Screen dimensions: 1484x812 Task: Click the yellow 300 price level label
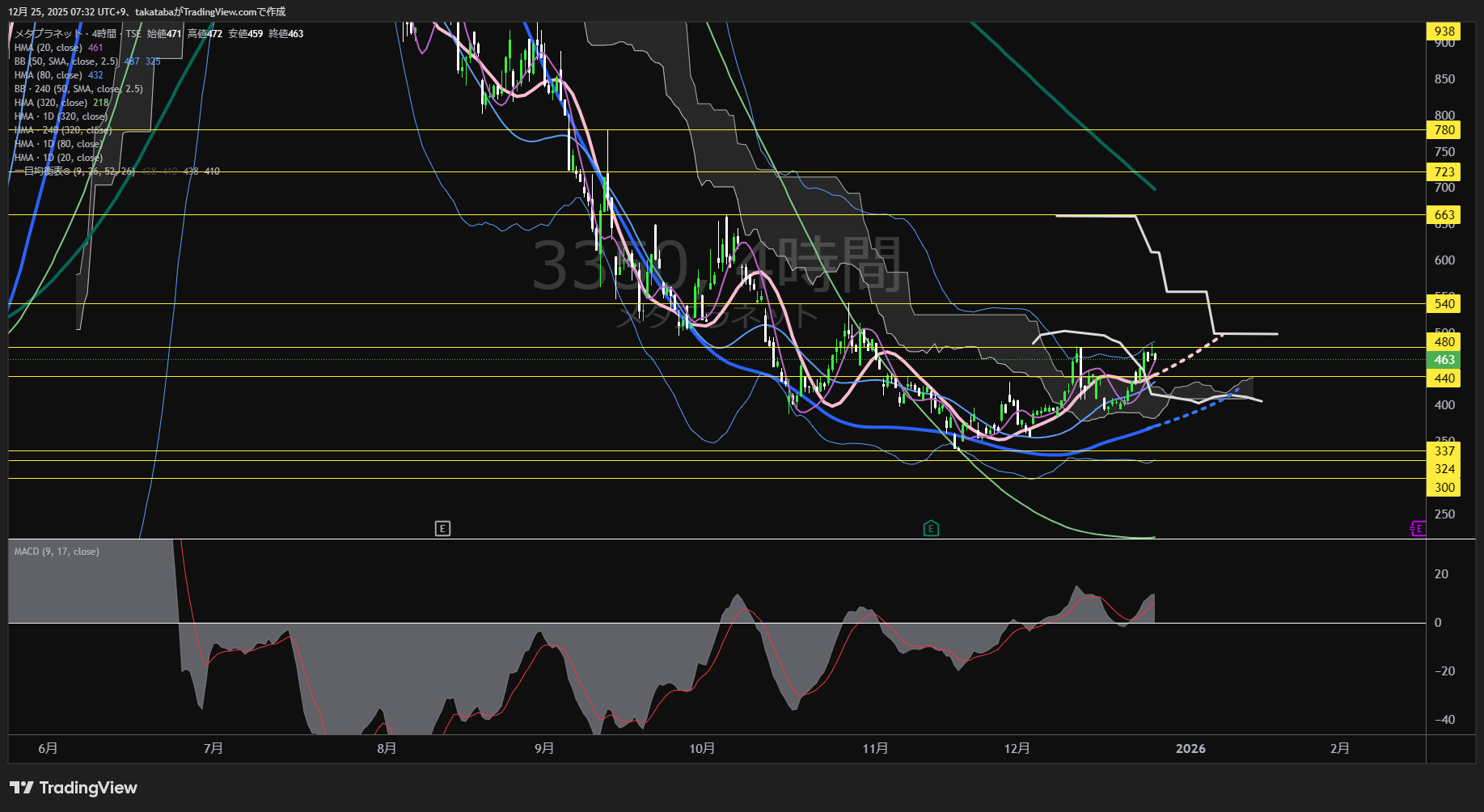1444,488
